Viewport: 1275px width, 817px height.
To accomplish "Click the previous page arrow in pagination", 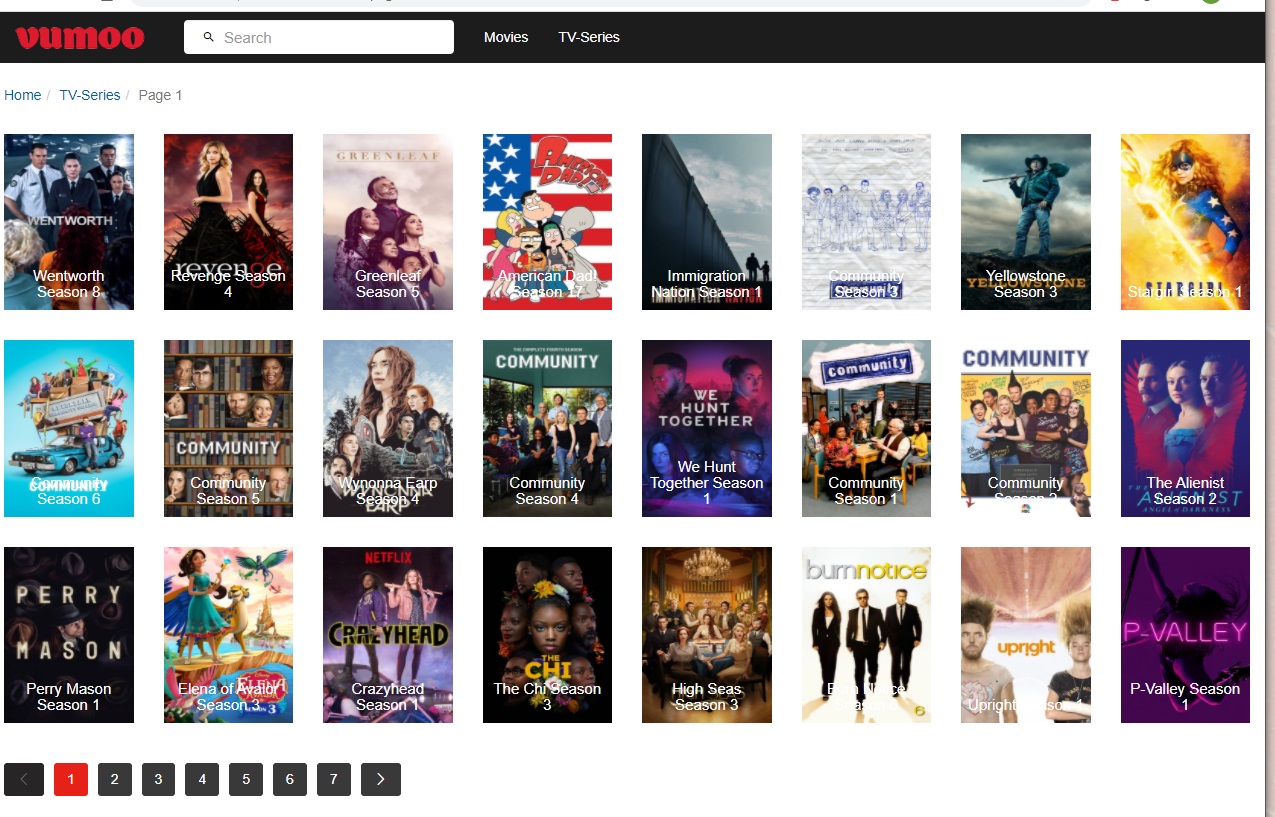I will [x=24, y=780].
